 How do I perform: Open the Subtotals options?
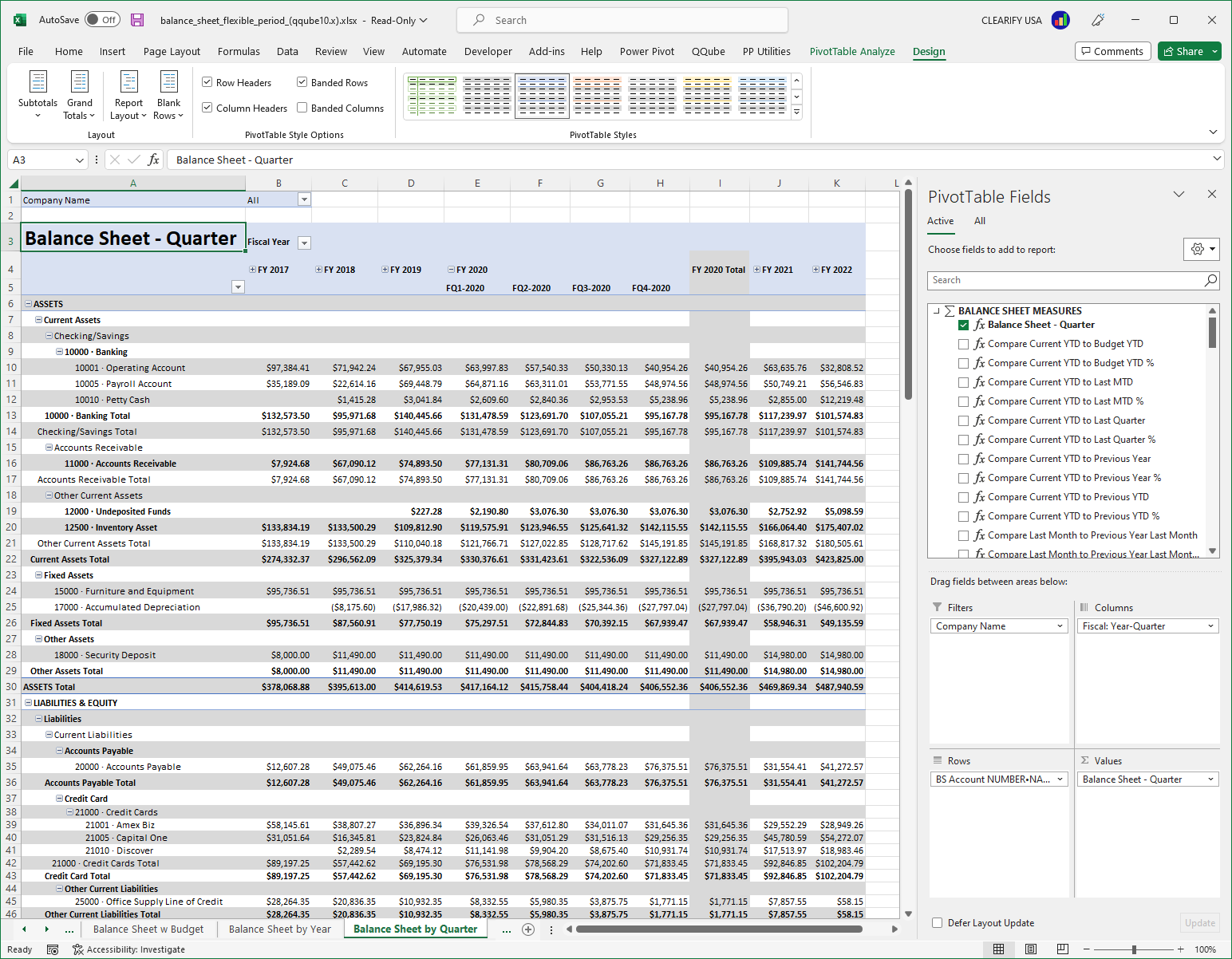point(38,94)
